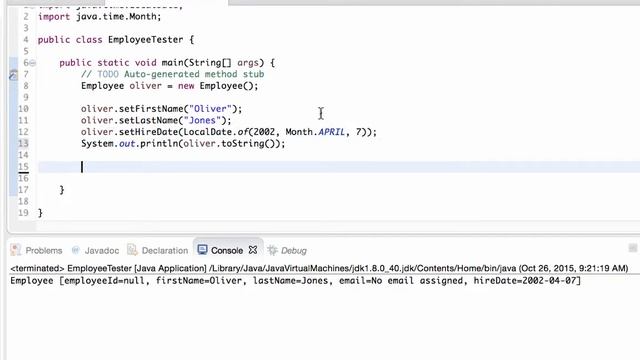Place cursor on empty line 15
640x360 pixels.
[339, 167]
